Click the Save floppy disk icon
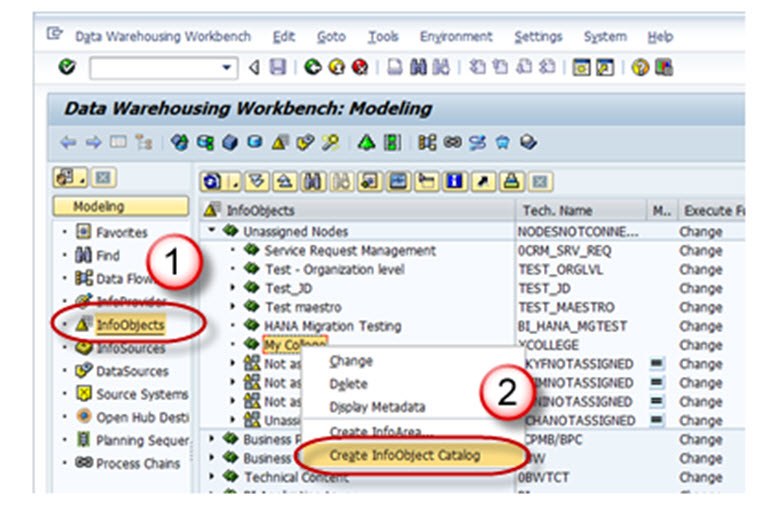The height and width of the screenshot is (510, 770). [277, 68]
